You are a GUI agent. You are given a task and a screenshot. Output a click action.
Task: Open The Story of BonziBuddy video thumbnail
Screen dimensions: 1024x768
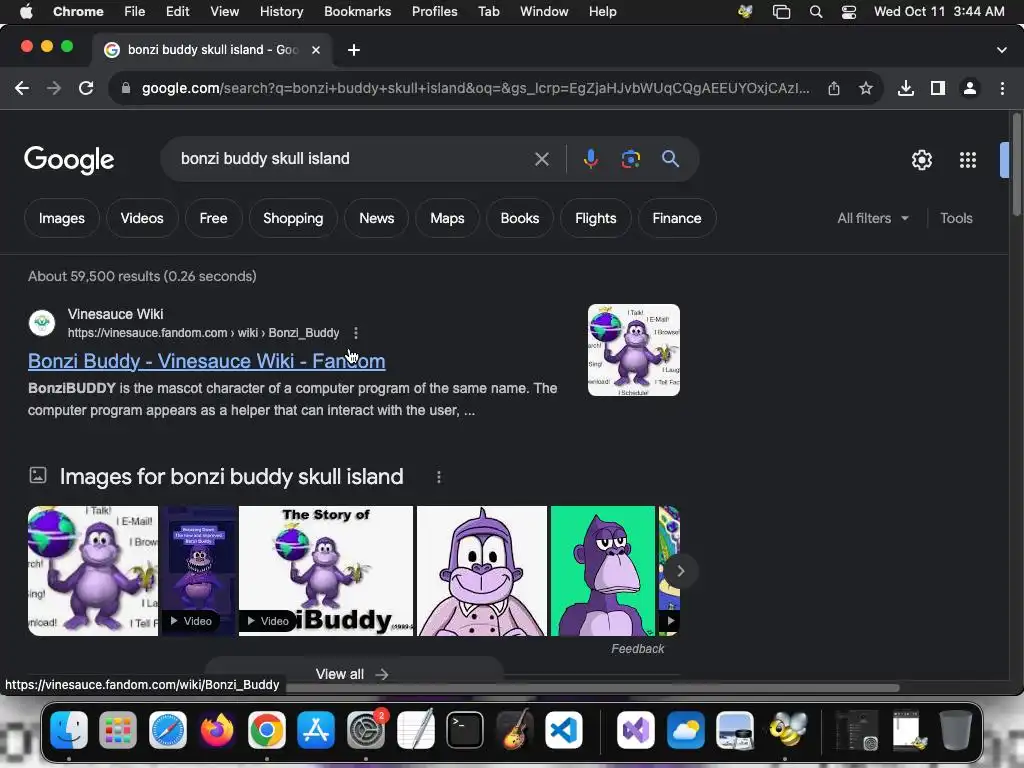pyautogui.click(x=326, y=571)
